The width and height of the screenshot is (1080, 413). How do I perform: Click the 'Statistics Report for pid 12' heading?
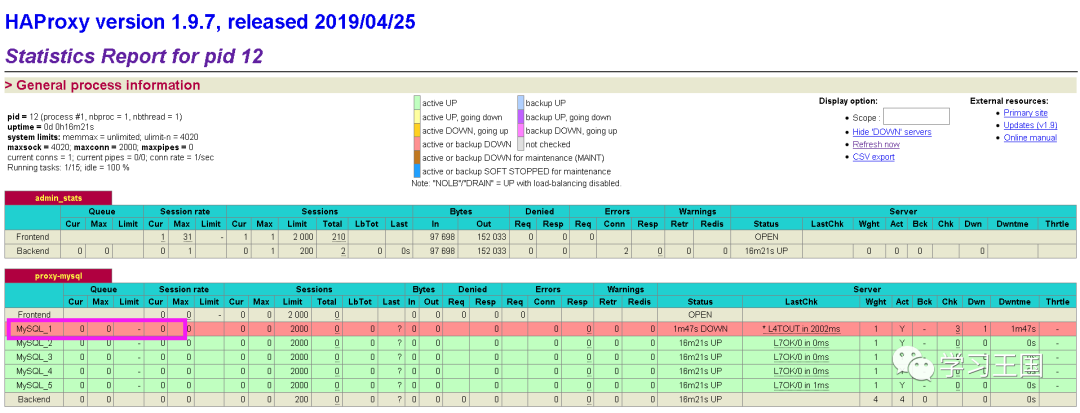(134, 56)
